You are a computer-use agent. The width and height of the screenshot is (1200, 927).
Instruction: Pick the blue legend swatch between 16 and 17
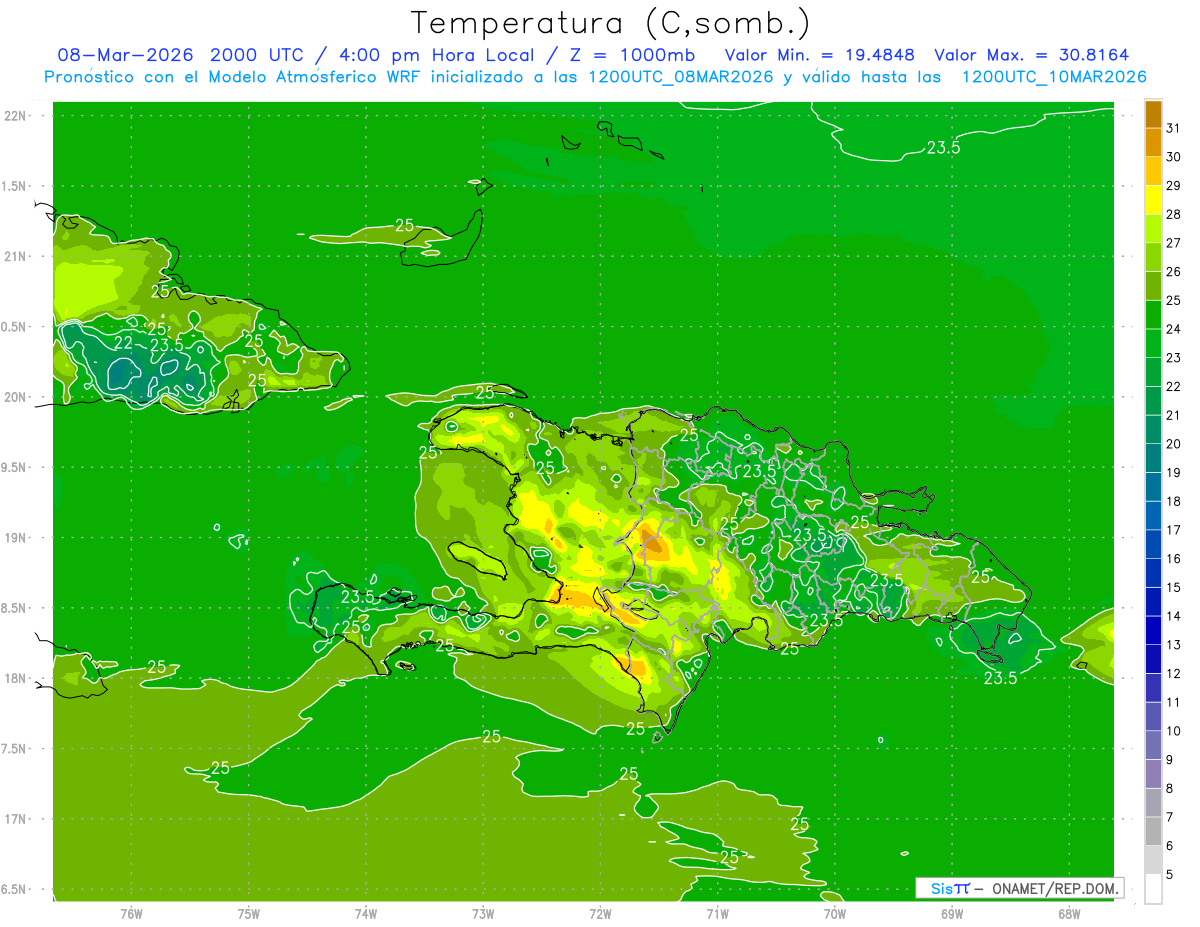(1153, 545)
